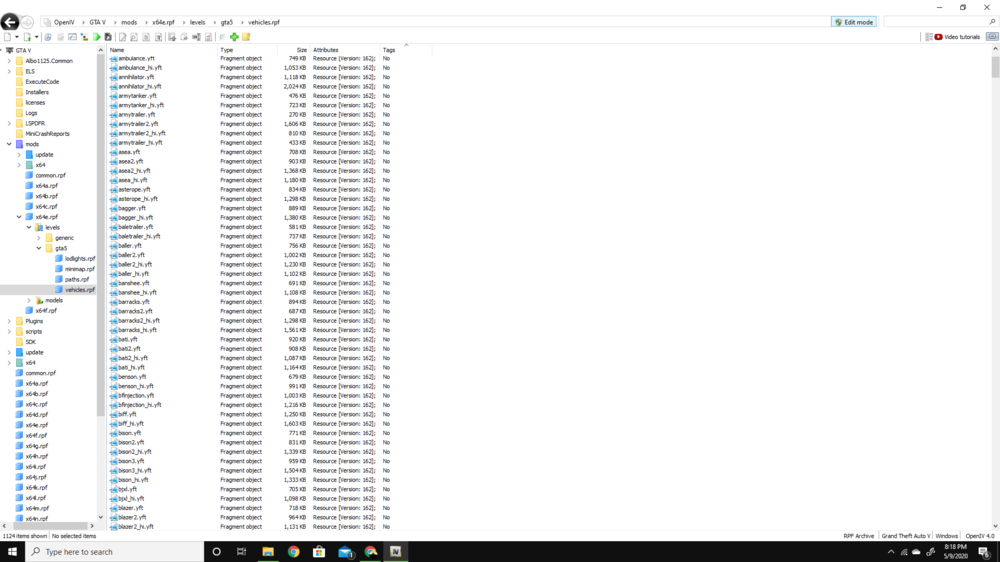This screenshot has height=562, width=1000.
Task: Click the text document toolbar icon
Action: pyautogui.click(x=146, y=37)
